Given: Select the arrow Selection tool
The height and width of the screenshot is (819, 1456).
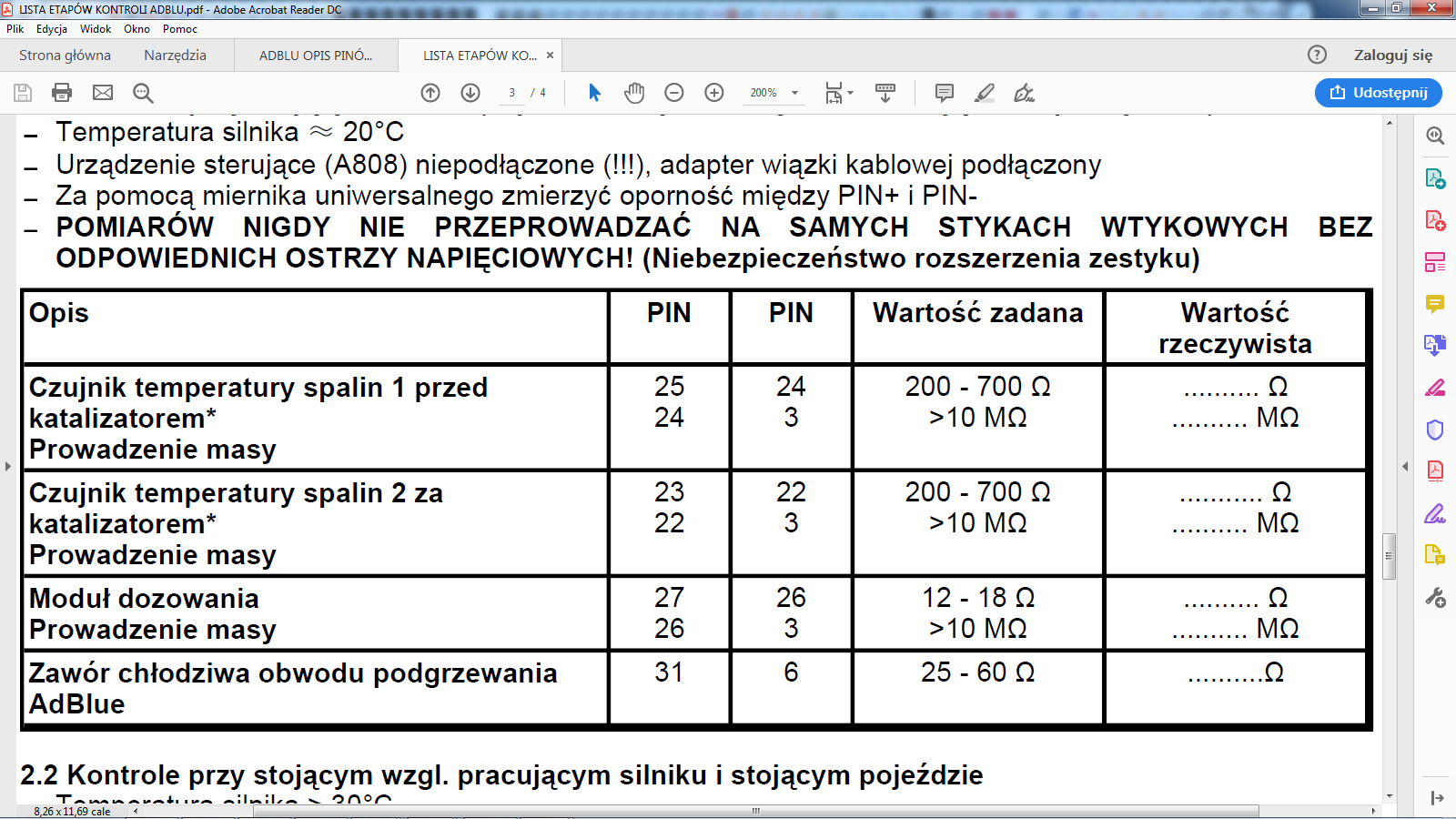Looking at the screenshot, I should 594,93.
